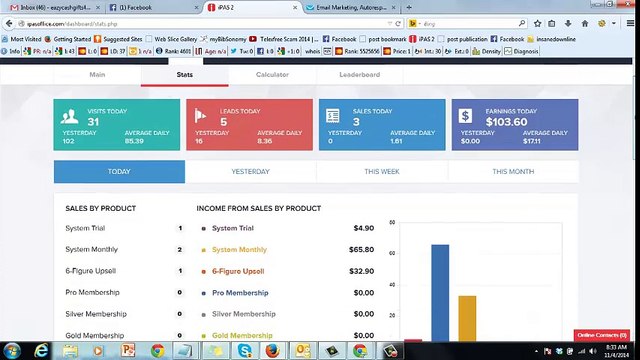Click the Sales Today receipt icon
Image resolution: width=640 pixels, height=360 pixels.
pos(333,116)
